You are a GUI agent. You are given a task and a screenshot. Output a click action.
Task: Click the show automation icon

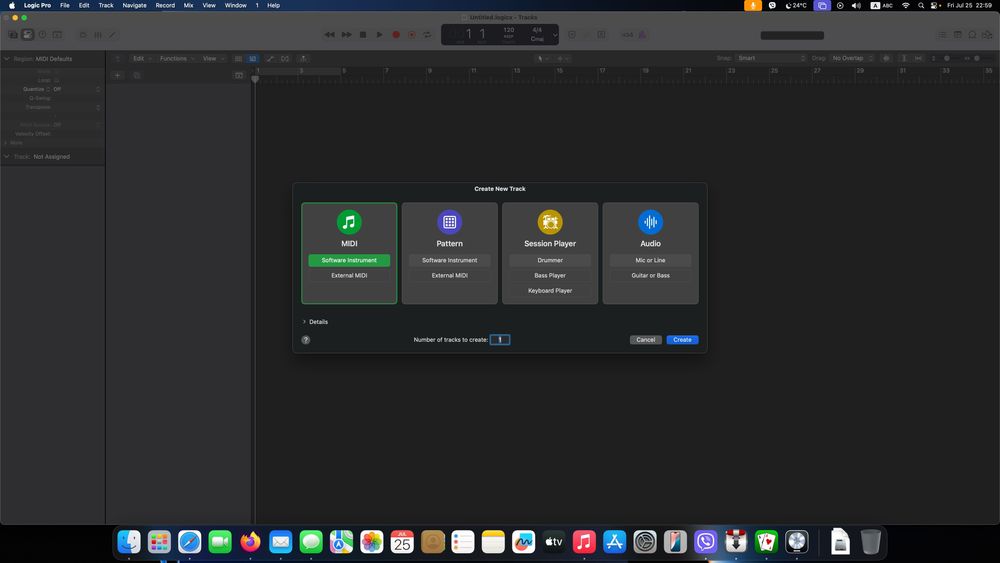click(x=270, y=59)
